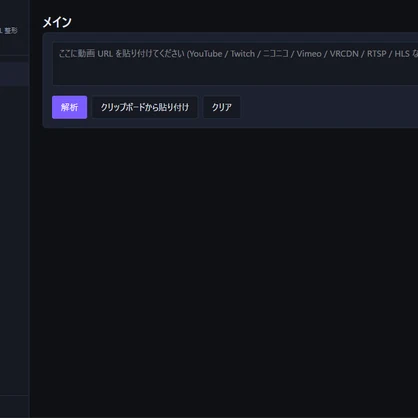The image size is (418, 418).
Task: Click the purple 解析 button
Action: click(x=69, y=107)
